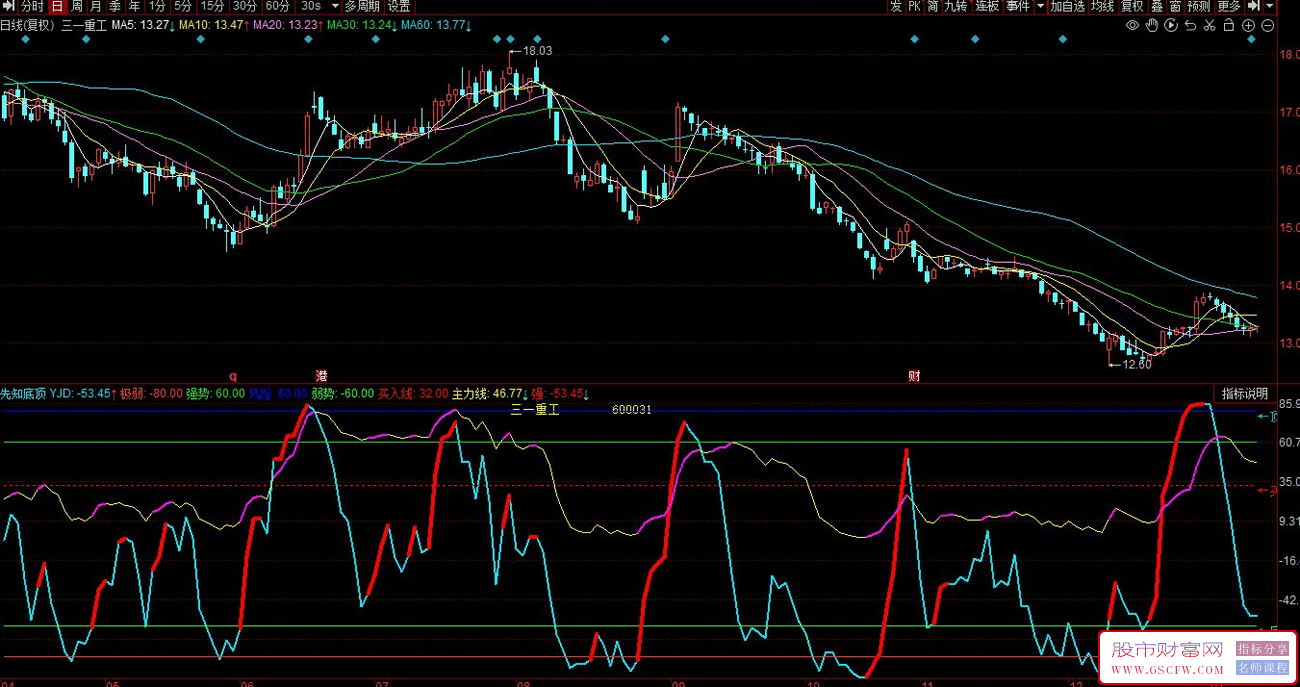Select the scissors cut tool icon

1209,25
